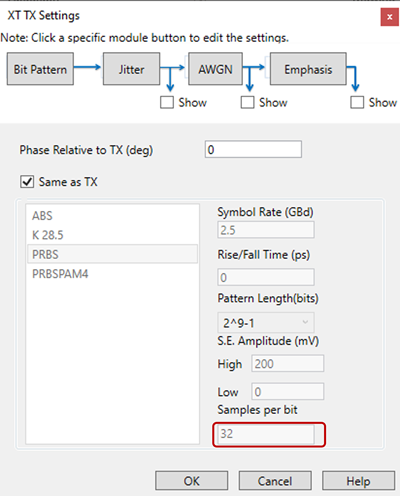This screenshot has width=400, height=496.
Task: Open the AWGN module settings
Action: click(215, 69)
